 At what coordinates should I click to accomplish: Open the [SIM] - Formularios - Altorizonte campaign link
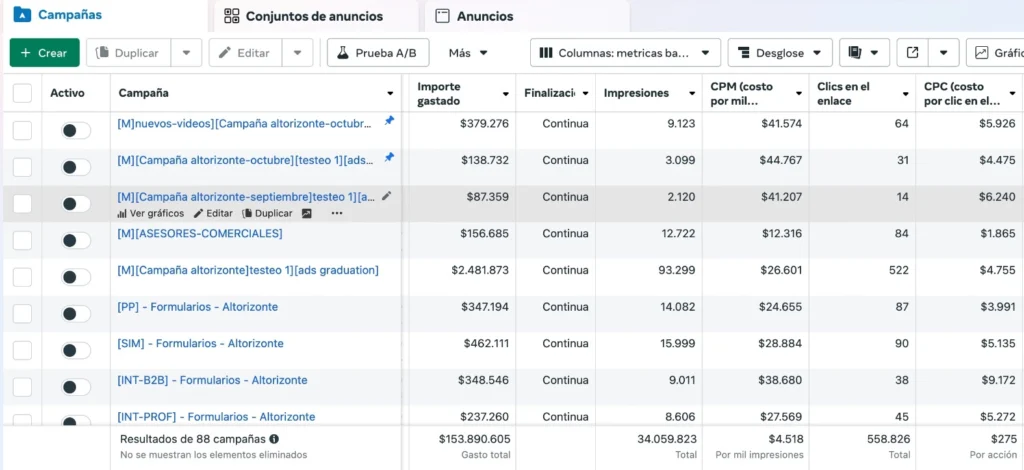(200, 343)
